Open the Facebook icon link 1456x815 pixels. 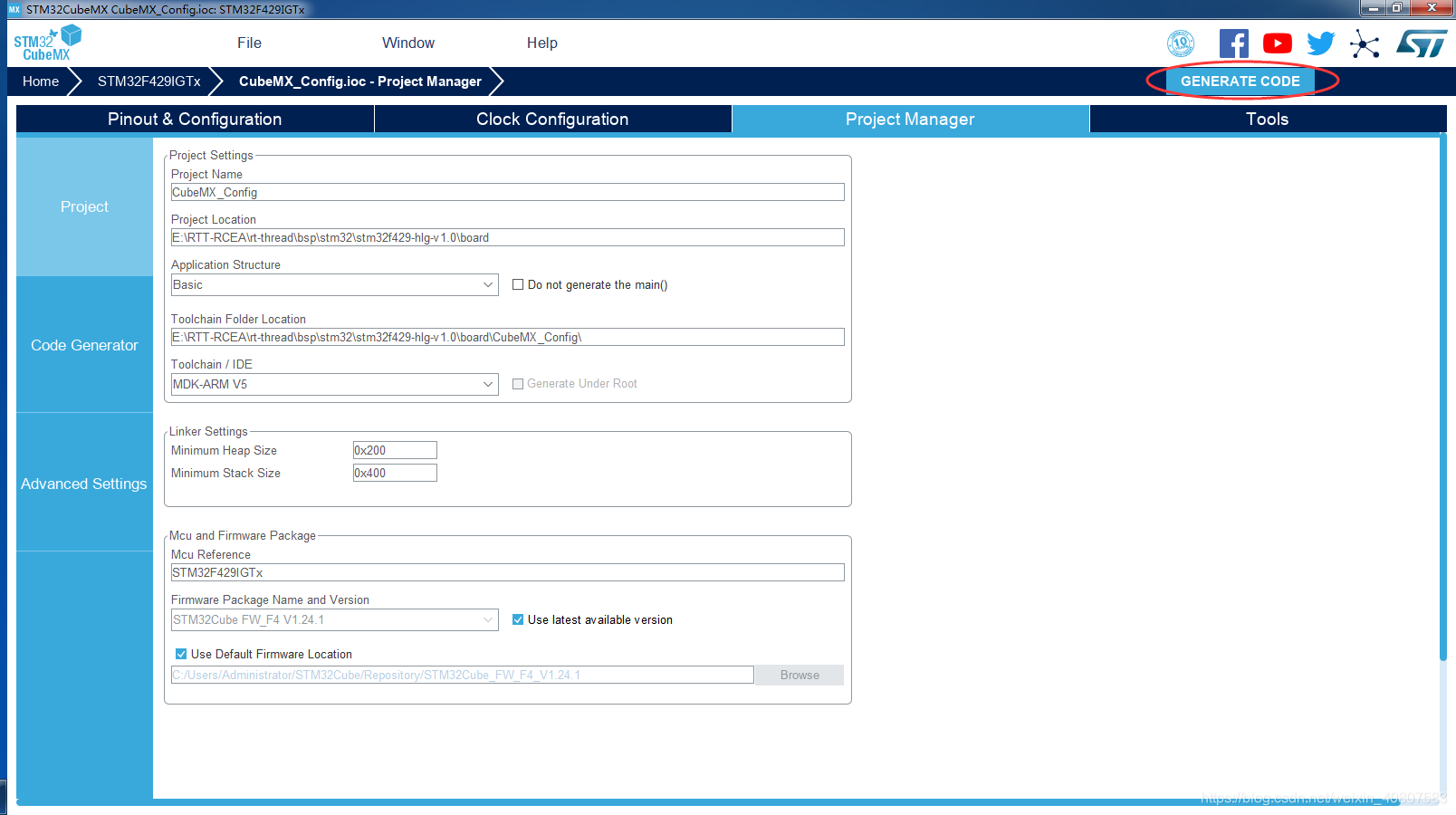click(1233, 43)
